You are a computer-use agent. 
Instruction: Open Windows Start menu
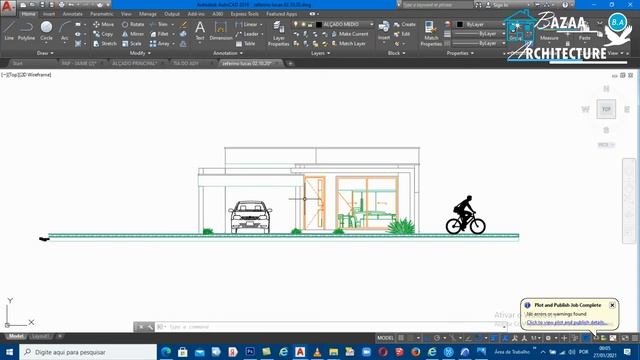[x=9, y=352]
